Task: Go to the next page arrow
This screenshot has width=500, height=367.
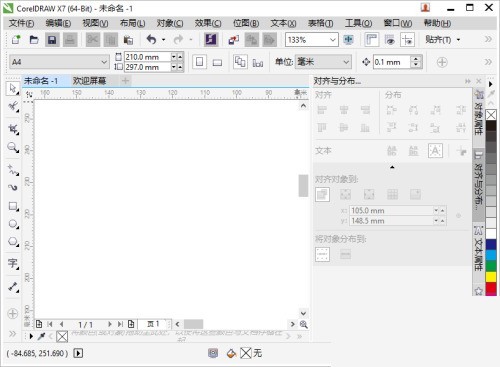Action: (x=109, y=324)
